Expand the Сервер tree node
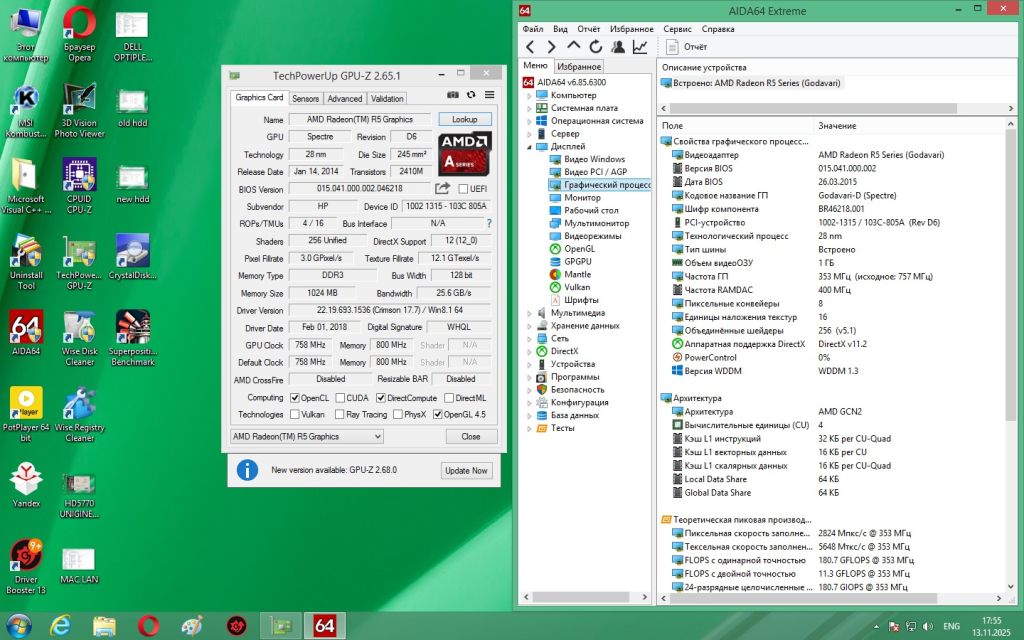Image resolution: width=1024 pixels, height=640 pixels. 529,134
